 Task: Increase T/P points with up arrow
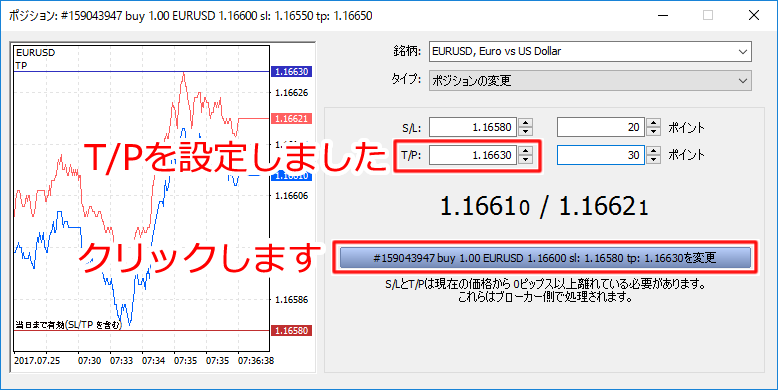[x=654, y=151]
